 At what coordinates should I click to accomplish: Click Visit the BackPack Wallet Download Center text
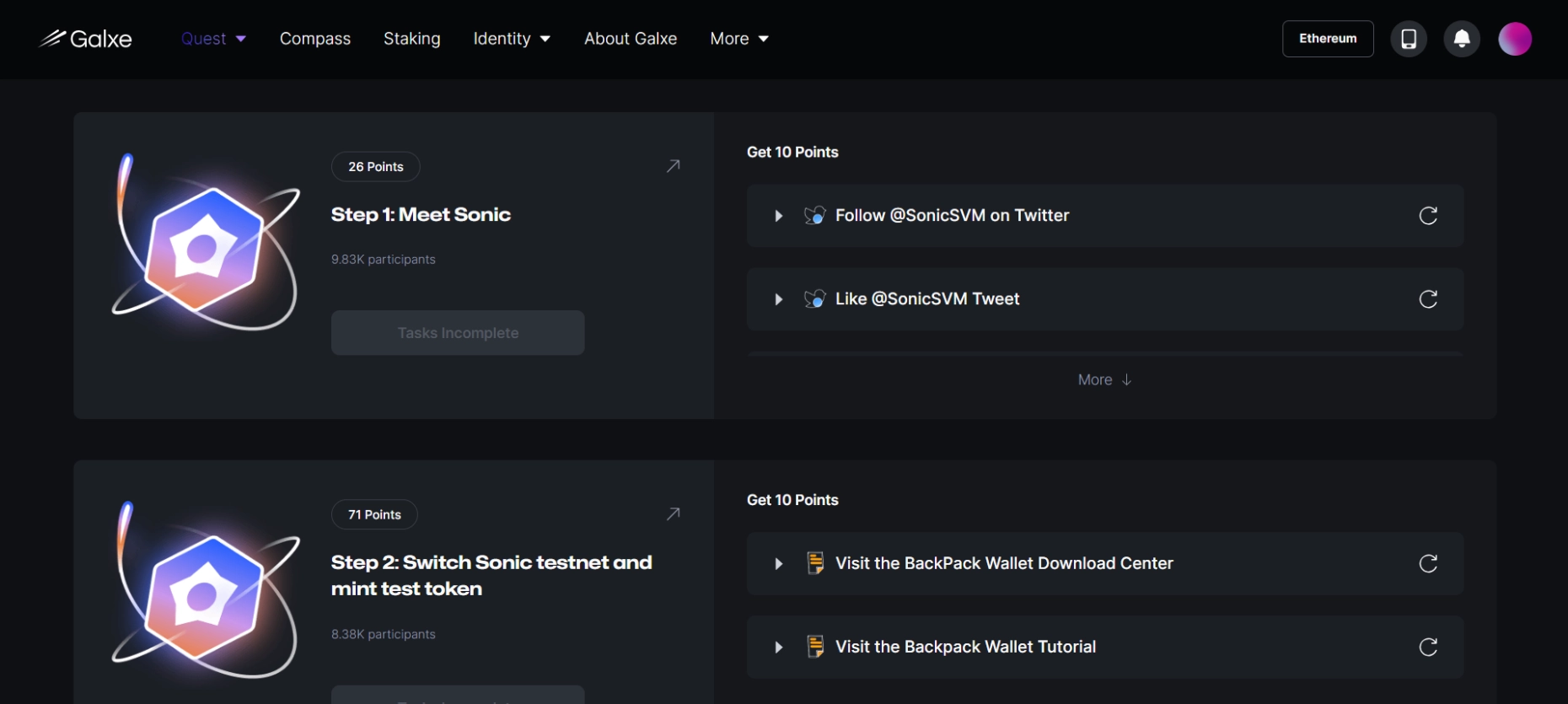(x=1004, y=563)
